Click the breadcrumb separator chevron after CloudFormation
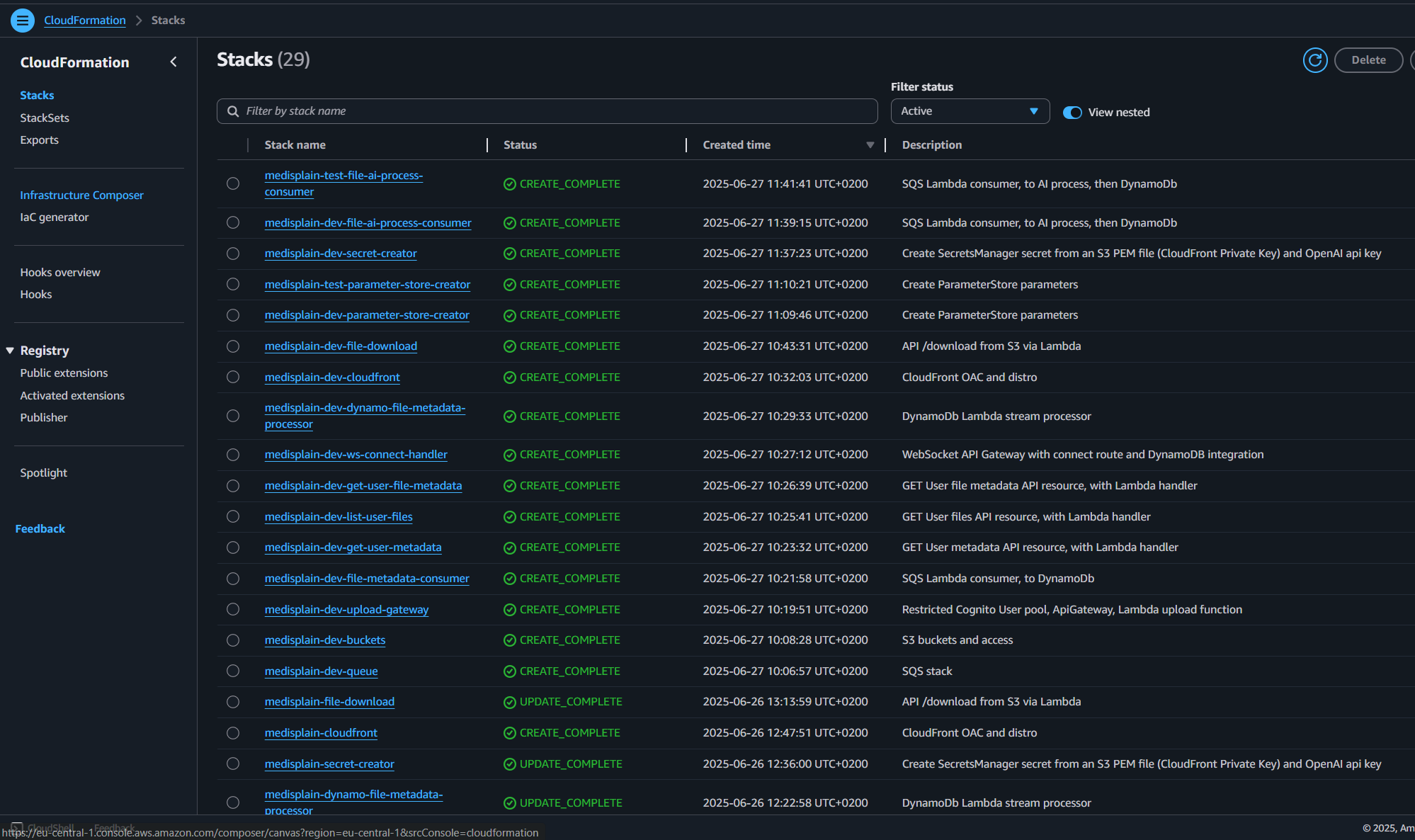The image size is (1415, 840). tap(139, 21)
